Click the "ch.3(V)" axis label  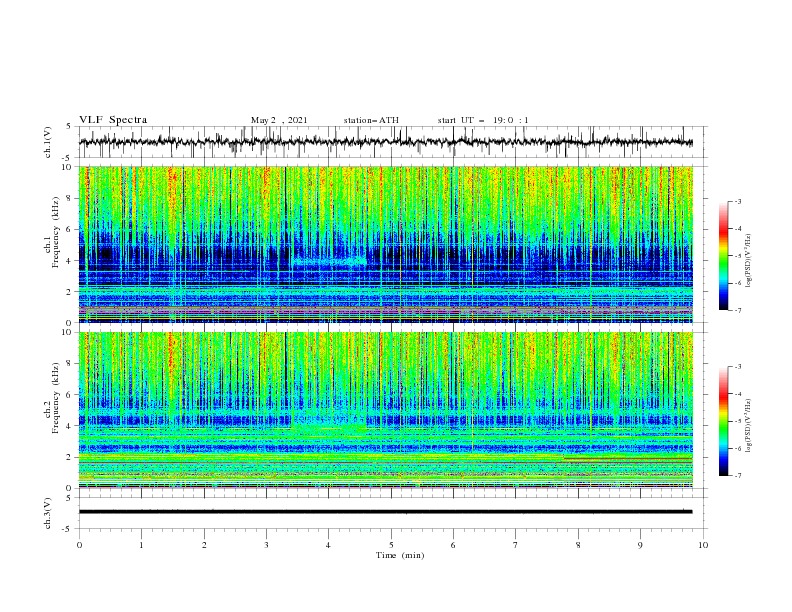[x=48, y=513]
